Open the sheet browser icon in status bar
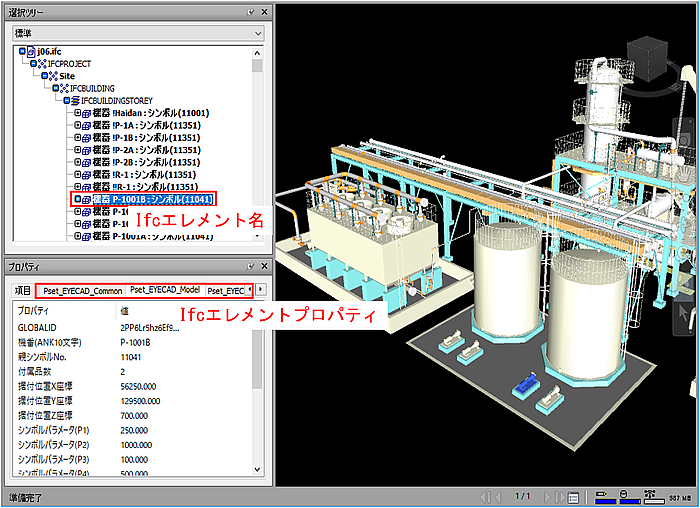This screenshot has height=508, width=700. pyautogui.click(x=574, y=497)
